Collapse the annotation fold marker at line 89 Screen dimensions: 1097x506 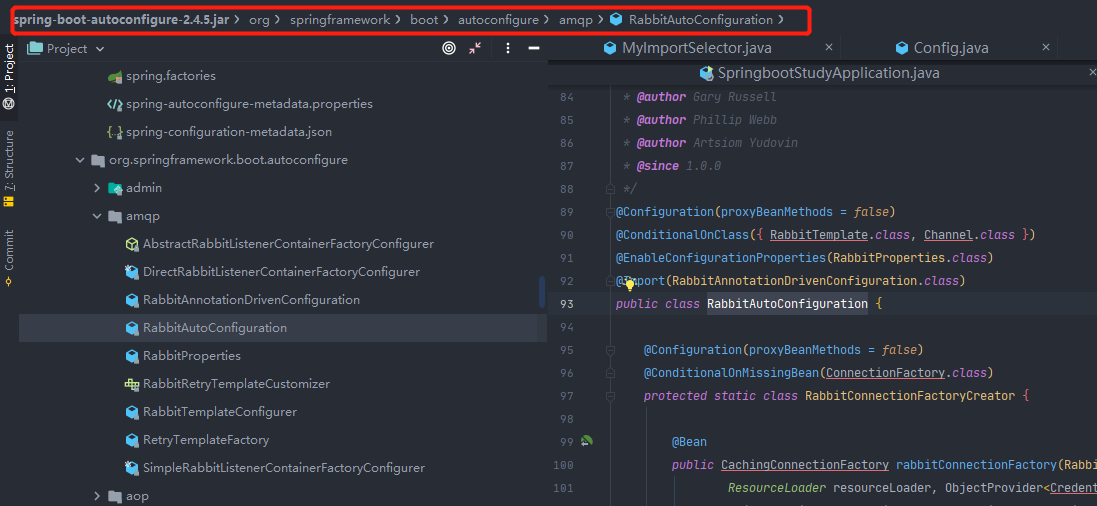click(609, 212)
